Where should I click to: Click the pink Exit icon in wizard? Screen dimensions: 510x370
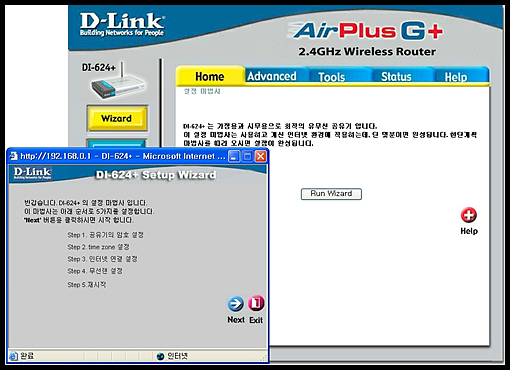[x=256, y=303]
